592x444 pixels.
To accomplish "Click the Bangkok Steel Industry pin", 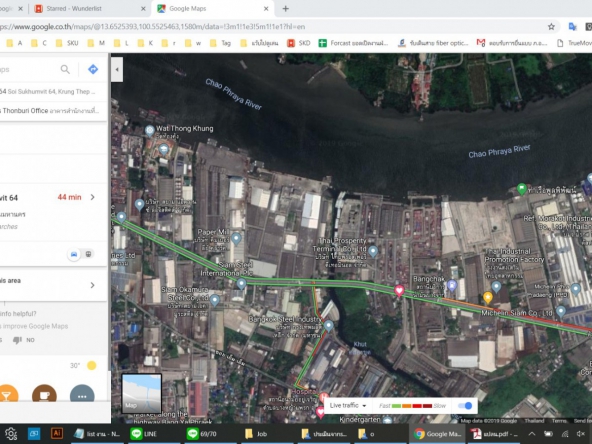I will pyautogui.click(x=329, y=326).
